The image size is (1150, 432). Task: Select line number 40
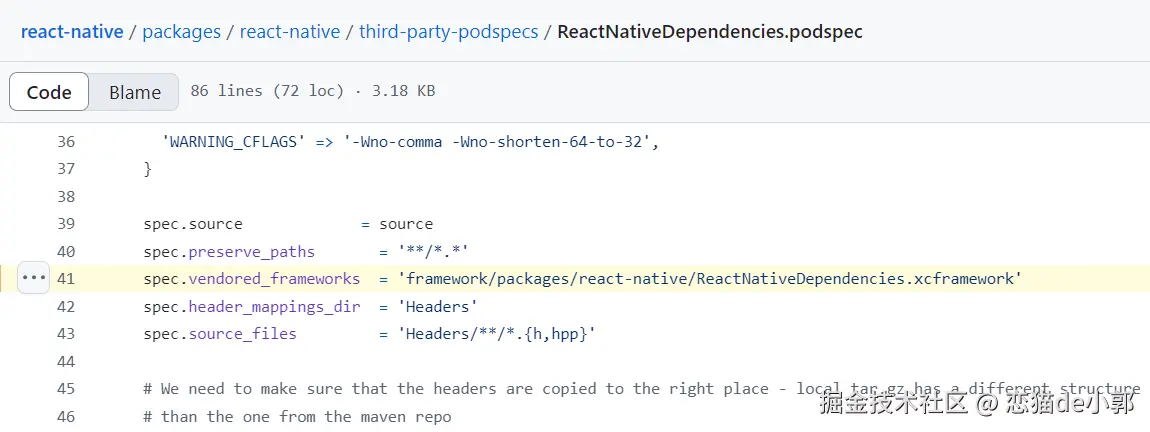(66, 252)
